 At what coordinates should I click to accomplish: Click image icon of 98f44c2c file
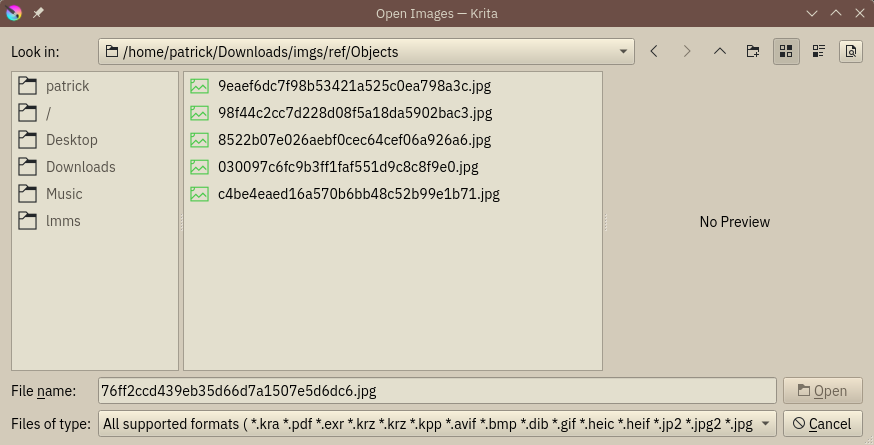click(x=200, y=113)
